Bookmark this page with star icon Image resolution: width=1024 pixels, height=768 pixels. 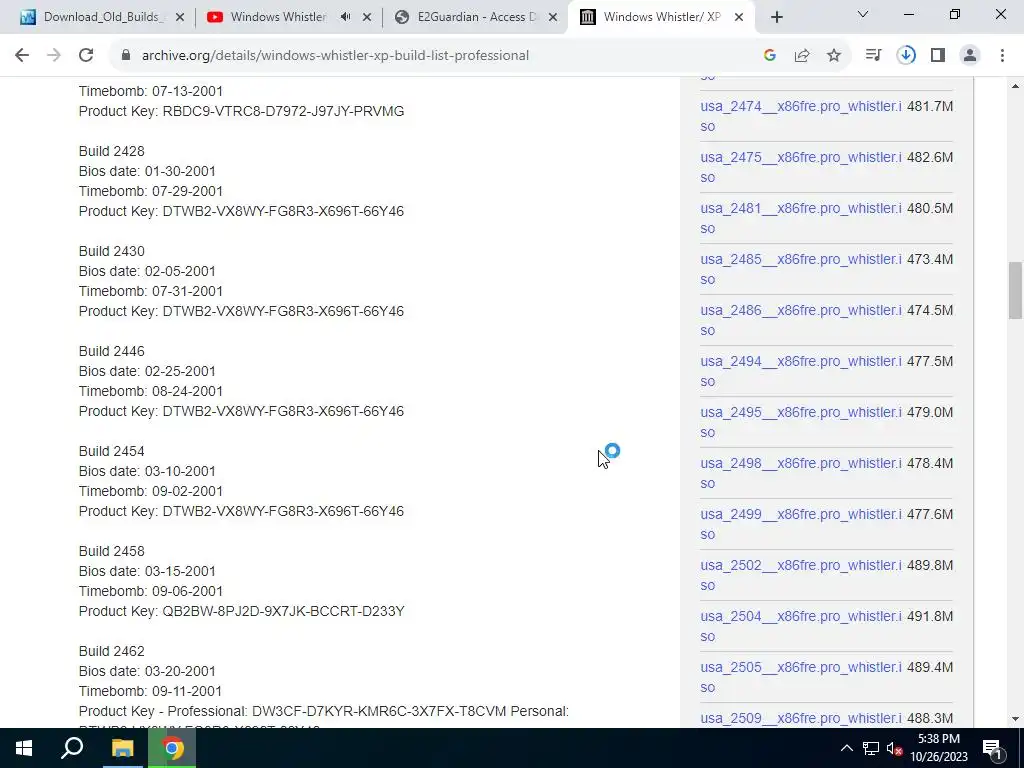pyautogui.click(x=834, y=56)
